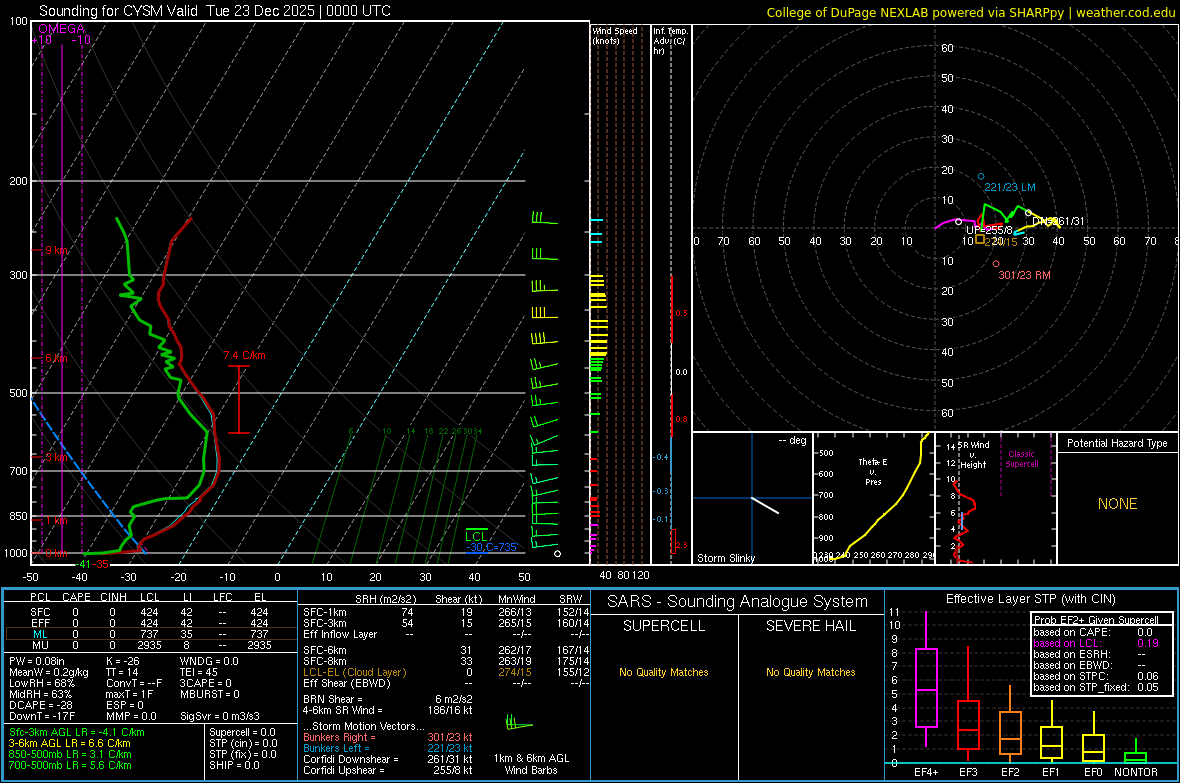Screen dimensions: 1180x783
Task: Click the SigSvr = 0 m3/s3 value
Action: point(220,716)
